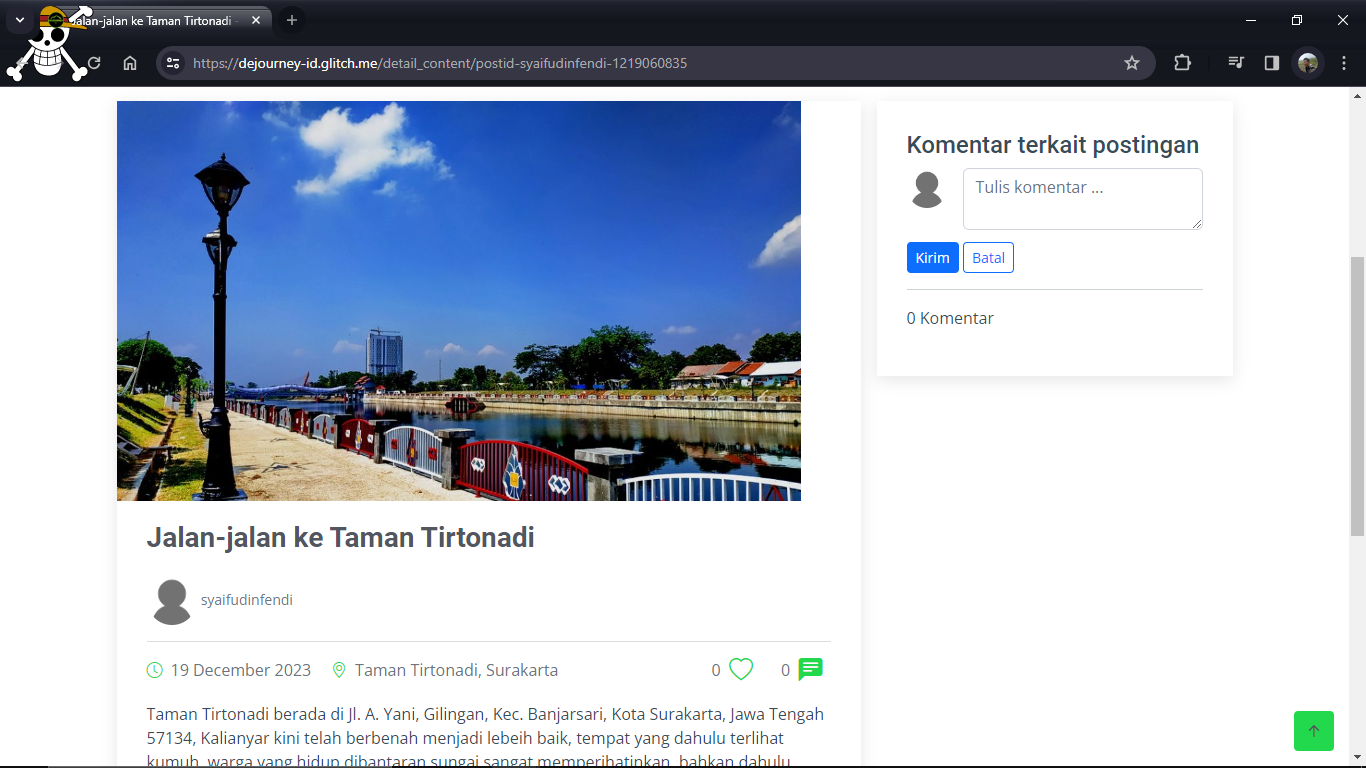Like the post with the heart icon

tap(741, 669)
